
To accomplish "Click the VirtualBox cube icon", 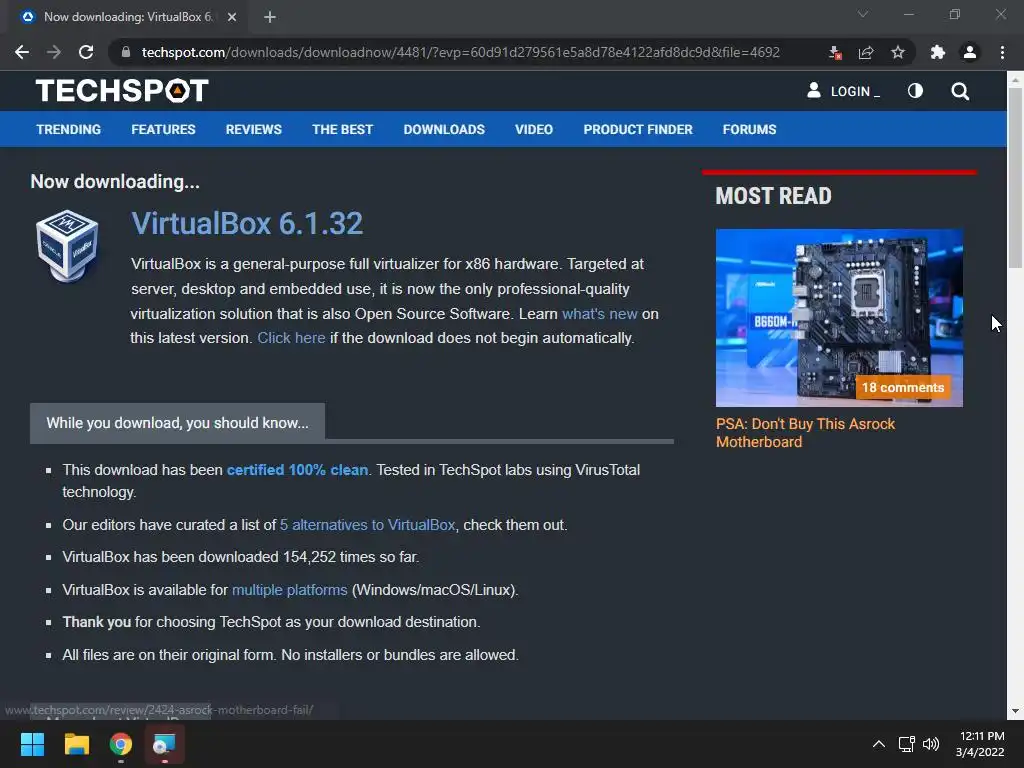I will [67, 246].
